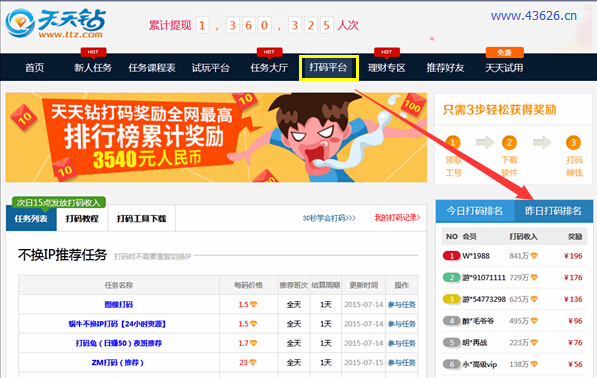597x378 pixels.
Task: Open the 打码平台 navigation item
Action: coord(328,68)
